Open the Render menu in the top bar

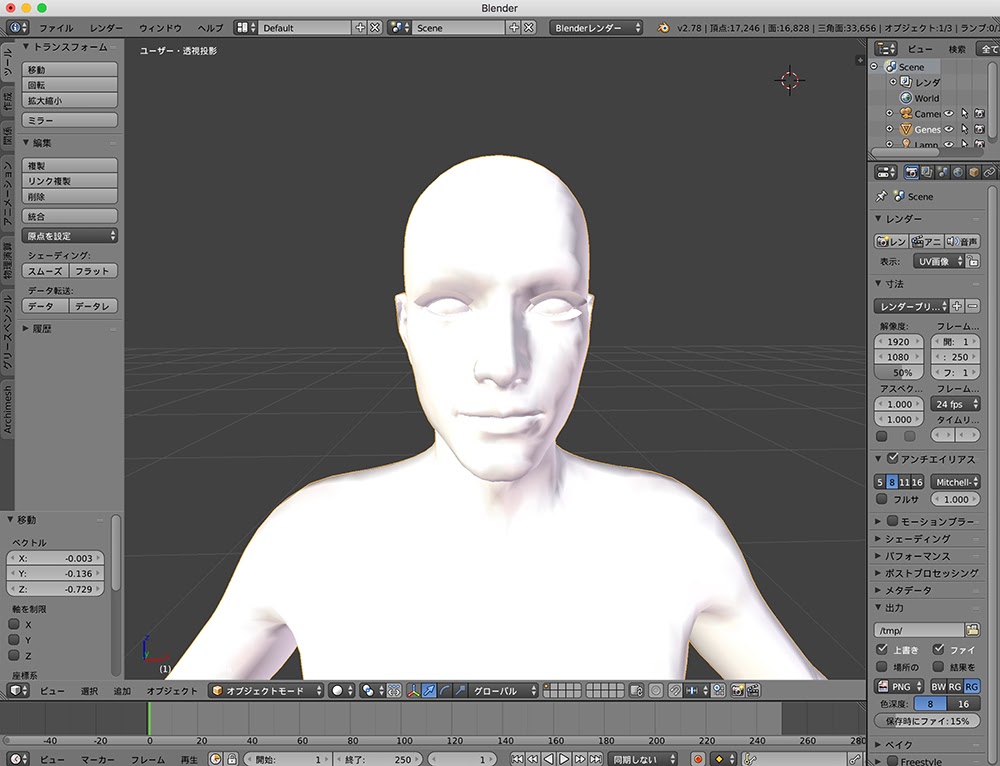pyautogui.click(x=106, y=28)
